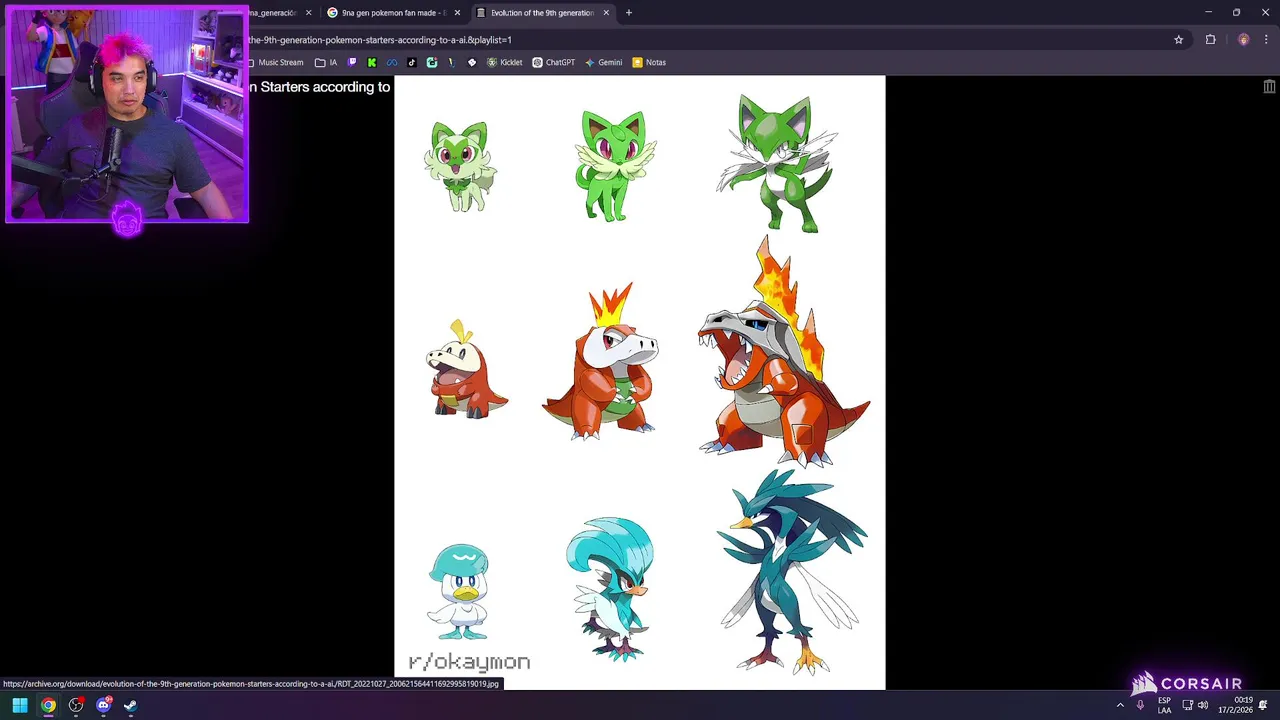Open Discord from the taskbar
1280x720 pixels.
click(103, 705)
